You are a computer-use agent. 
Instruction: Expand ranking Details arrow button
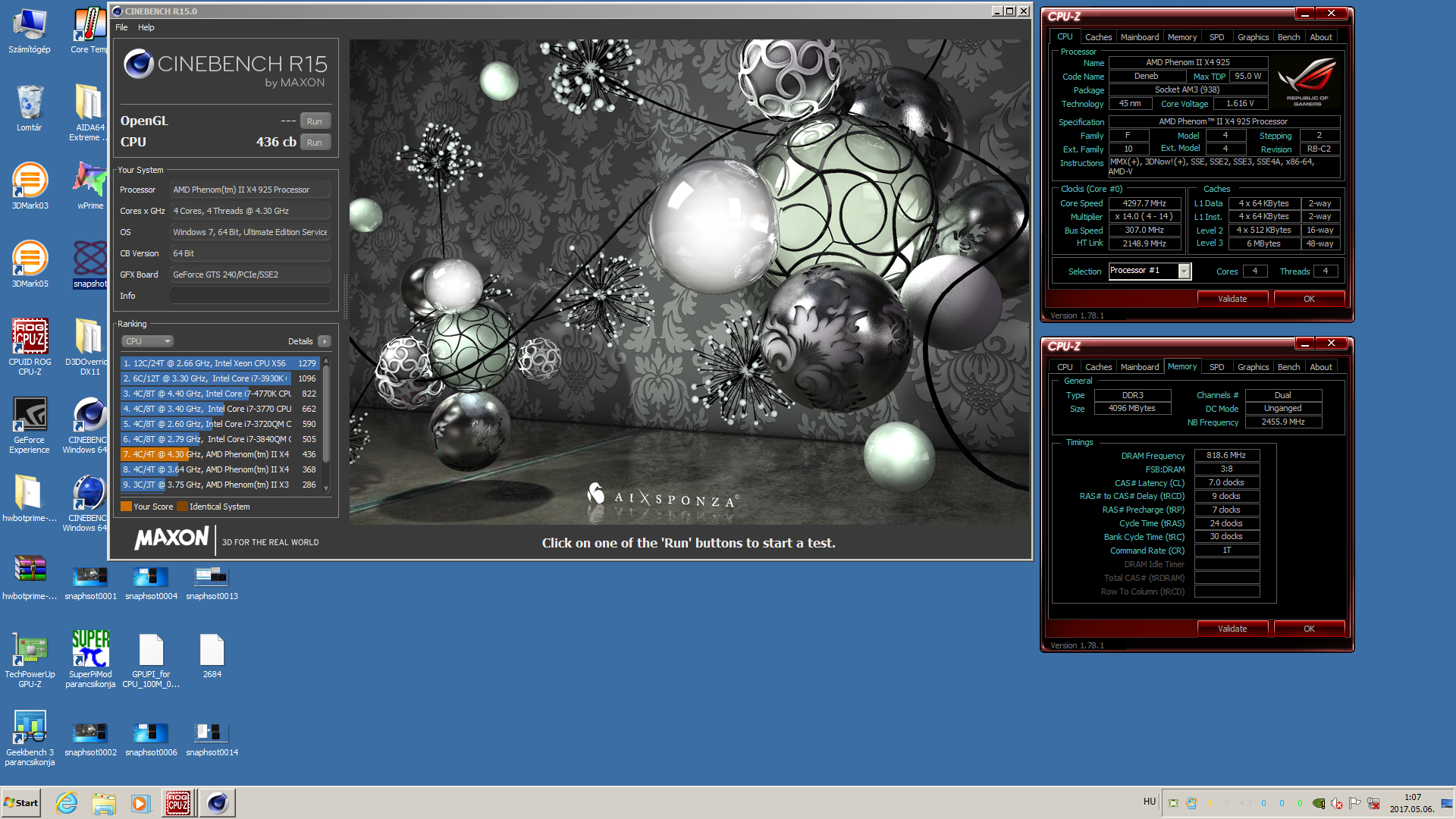coord(325,341)
